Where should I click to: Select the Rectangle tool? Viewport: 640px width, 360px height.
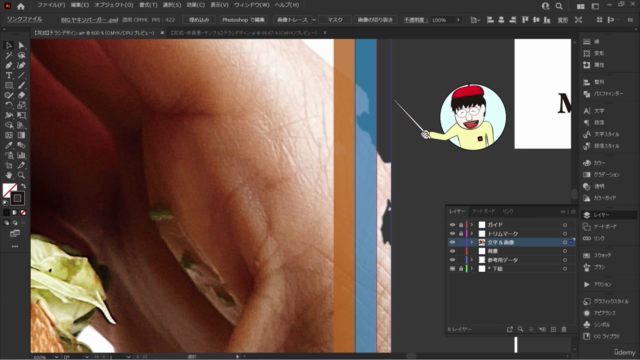pyautogui.click(x=9, y=85)
